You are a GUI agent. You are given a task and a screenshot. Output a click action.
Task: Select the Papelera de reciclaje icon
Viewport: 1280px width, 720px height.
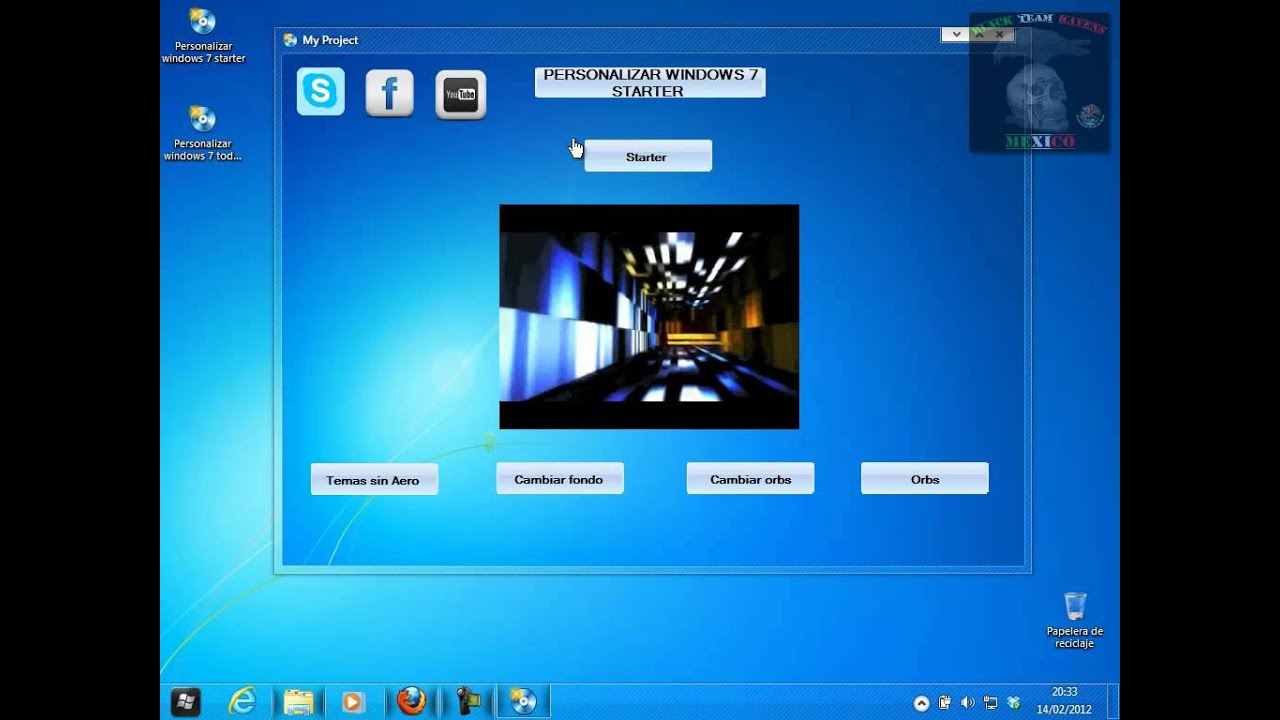(1075, 620)
